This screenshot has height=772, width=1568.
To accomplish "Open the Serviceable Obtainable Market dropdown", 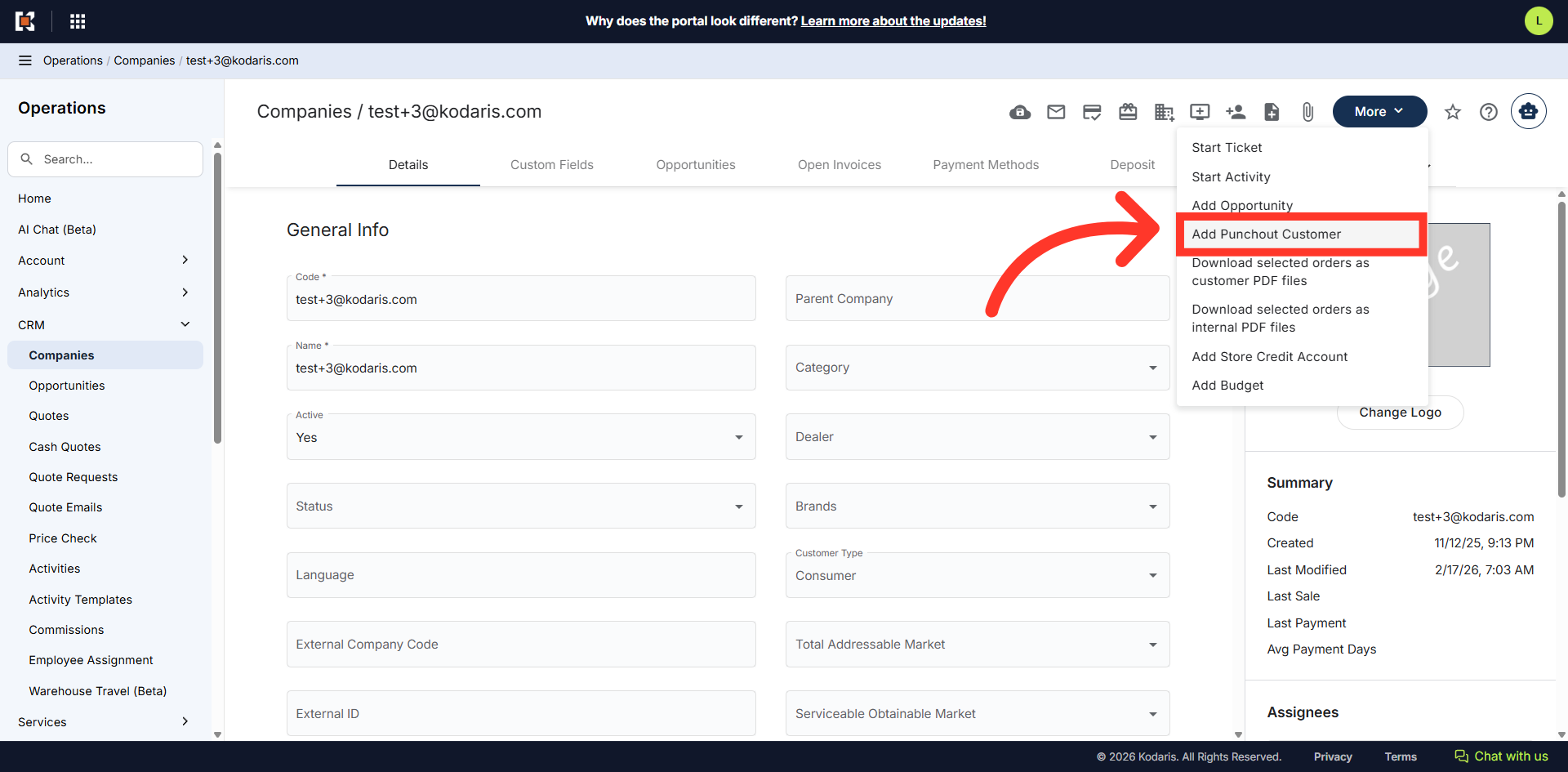I will 978,714.
